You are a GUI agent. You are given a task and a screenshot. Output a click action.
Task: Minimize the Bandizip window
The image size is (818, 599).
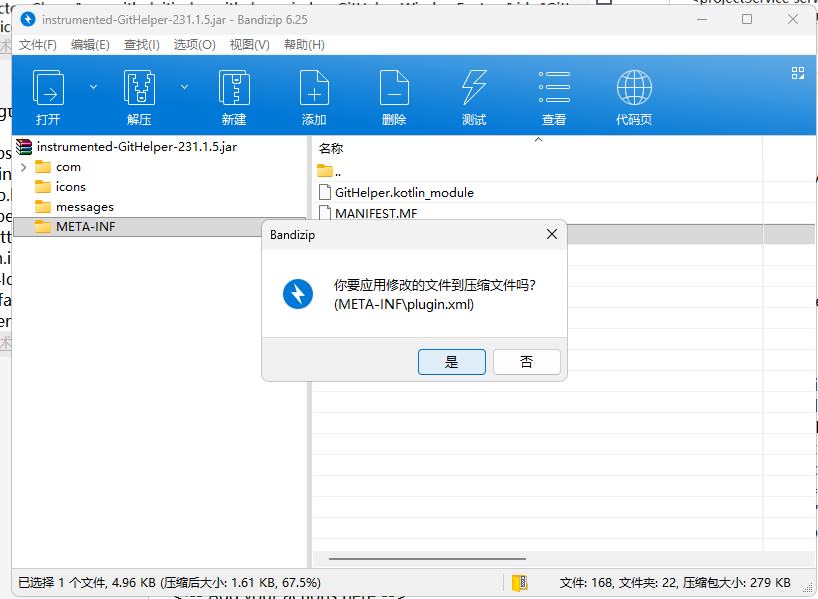tap(702, 19)
